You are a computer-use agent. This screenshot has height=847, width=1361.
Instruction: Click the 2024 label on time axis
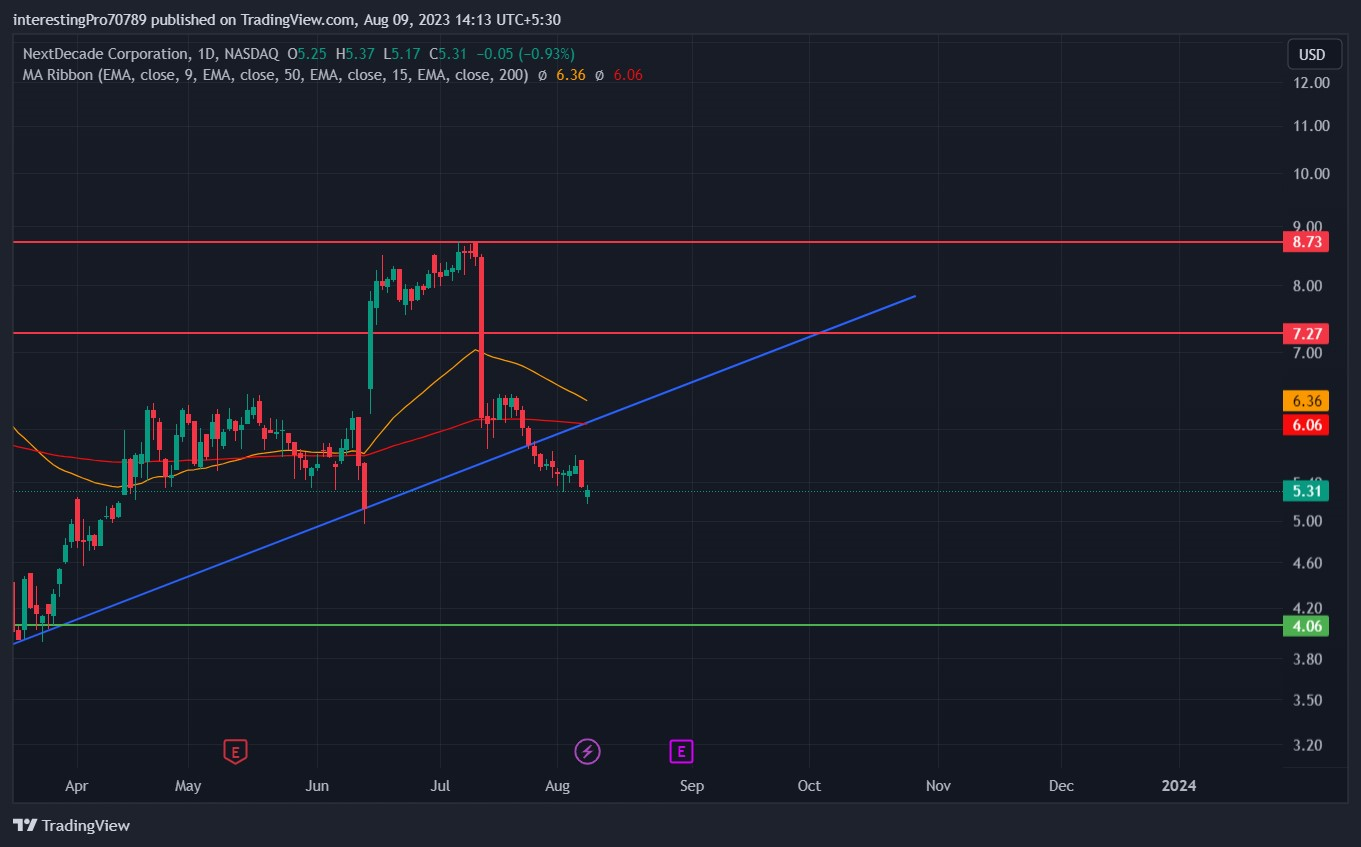tap(1179, 786)
